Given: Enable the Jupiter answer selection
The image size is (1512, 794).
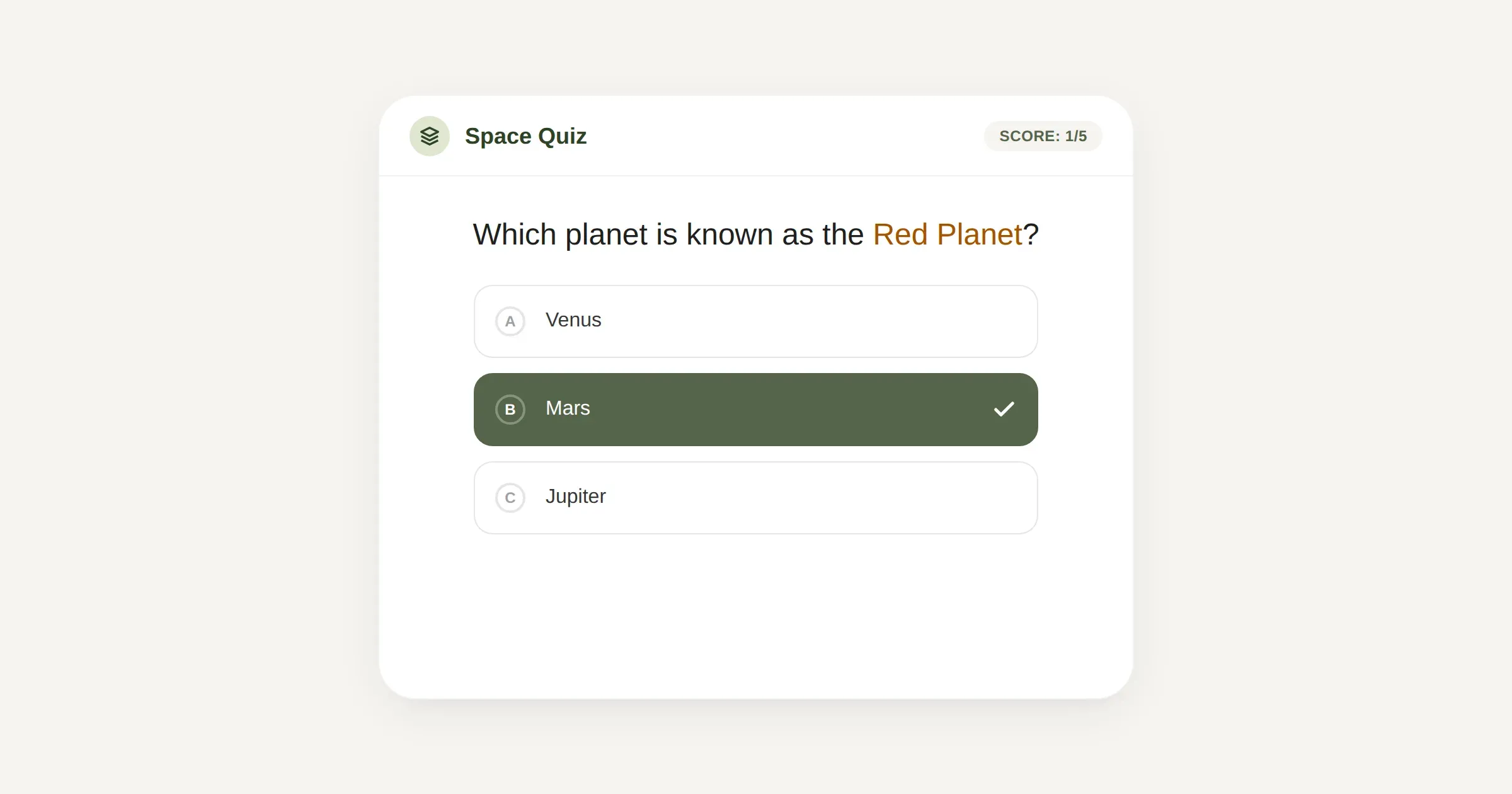Looking at the screenshot, I should (x=755, y=497).
